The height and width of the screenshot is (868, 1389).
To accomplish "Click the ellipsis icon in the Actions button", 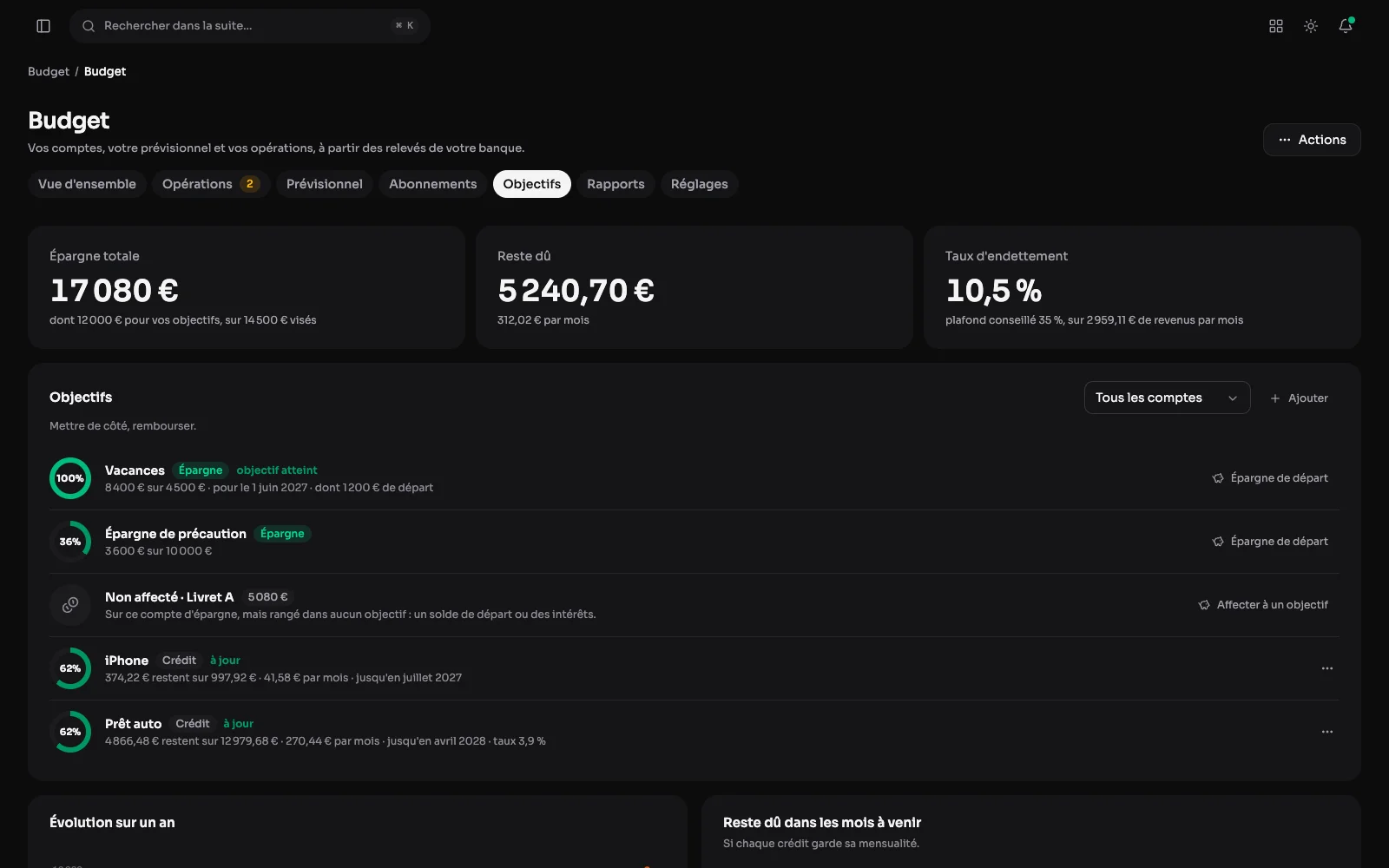I will coord(1285,140).
